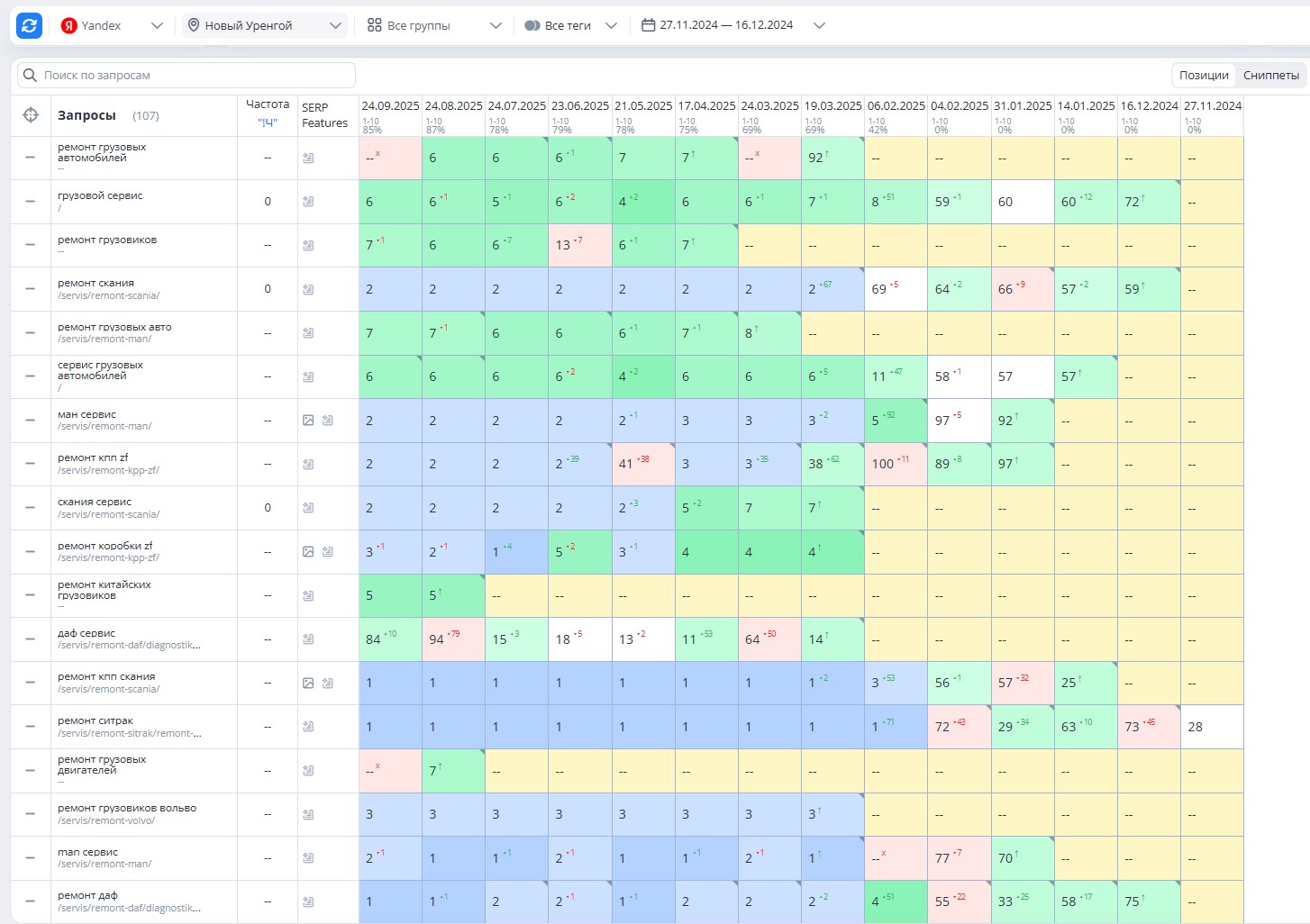1310x924 pixels.
Task: Open SERP snapshot icon for ремонт ситрак
Action: (x=308, y=727)
